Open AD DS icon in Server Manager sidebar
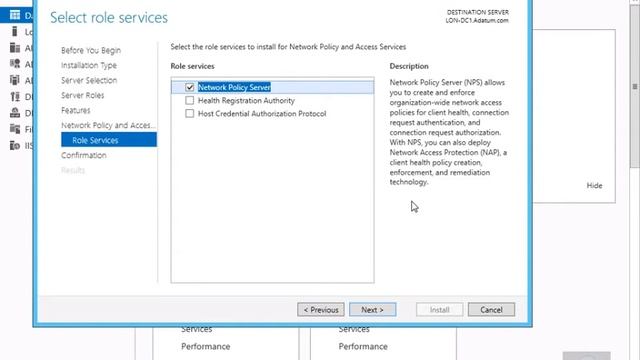Image resolution: width=640 pixels, height=360 pixels. point(15,80)
